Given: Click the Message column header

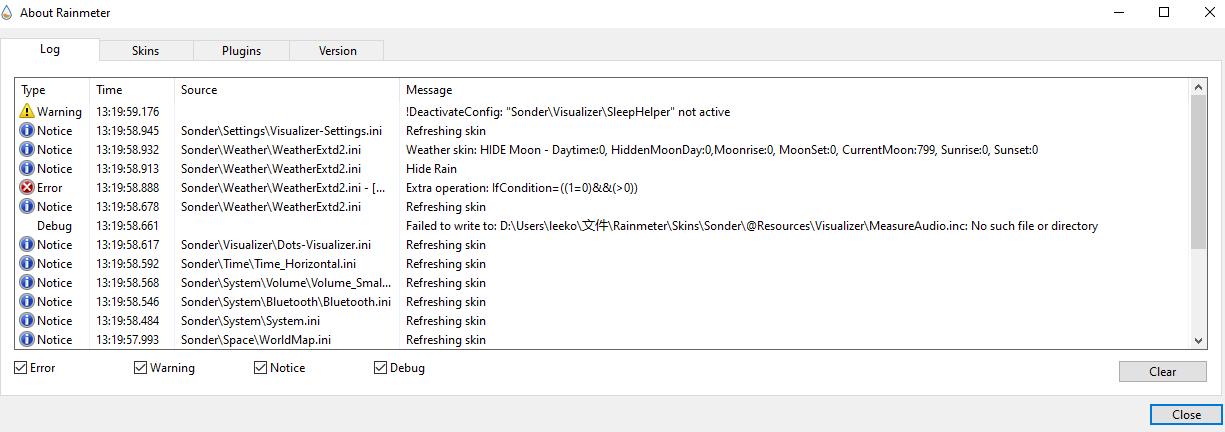Looking at the screenshot, I should tap(795, 90).
